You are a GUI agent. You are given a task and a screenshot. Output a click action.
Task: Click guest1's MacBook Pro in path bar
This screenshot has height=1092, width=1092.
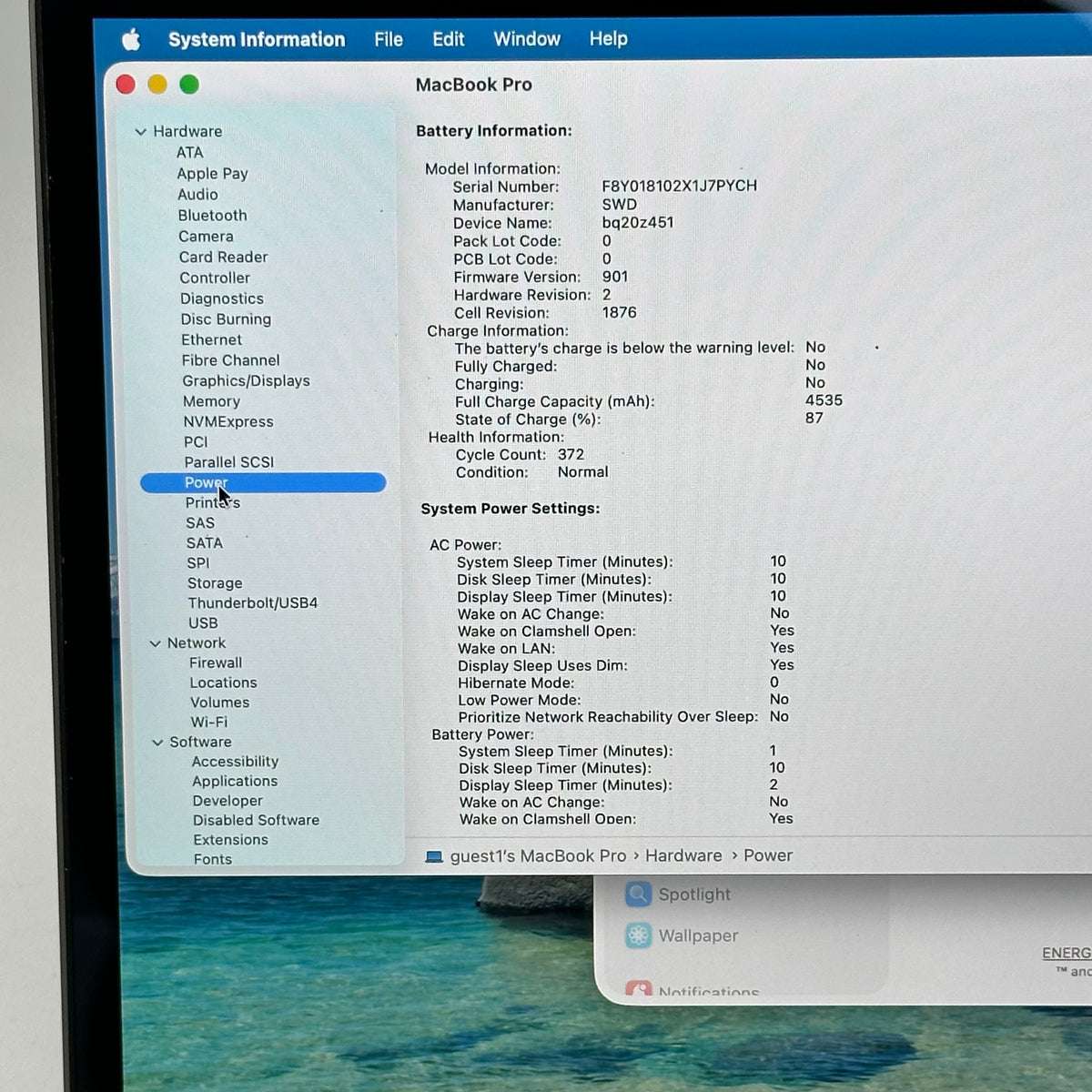pos(539,856)
